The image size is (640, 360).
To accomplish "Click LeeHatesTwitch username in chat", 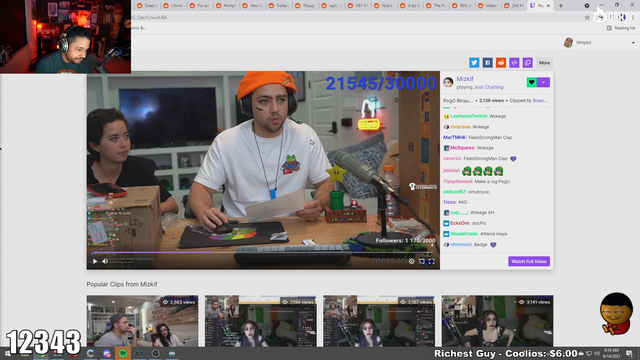I will click(x=468, y=116).
